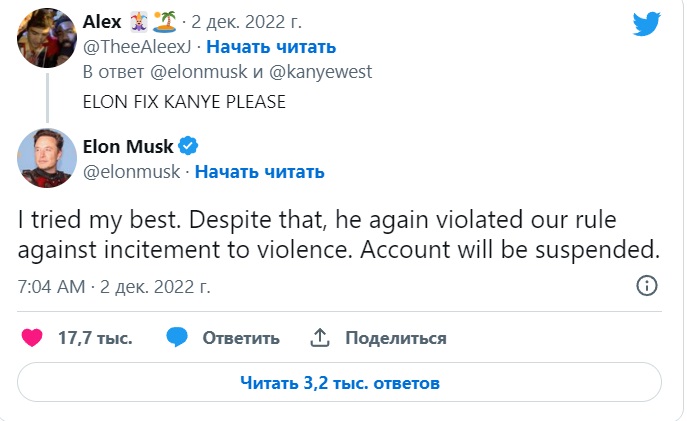Follow Elon Musk via Начать читать link
The image size is (687, 421).
pyautogui.click(x=259, y=171)
